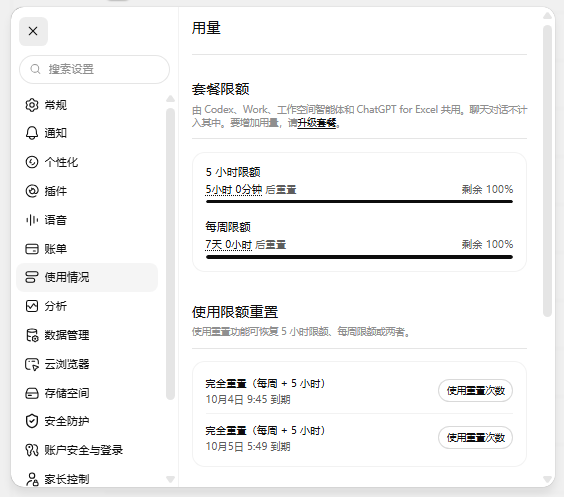This screenshot has height=497, width=564.
Task: Select the 个性化 icon in the sidebar
Action: pos(32,162)
